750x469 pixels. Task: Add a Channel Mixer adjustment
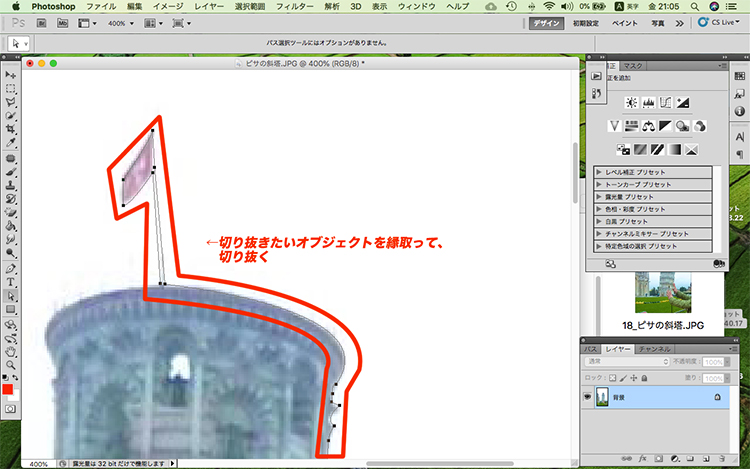(x=700, y=126)
